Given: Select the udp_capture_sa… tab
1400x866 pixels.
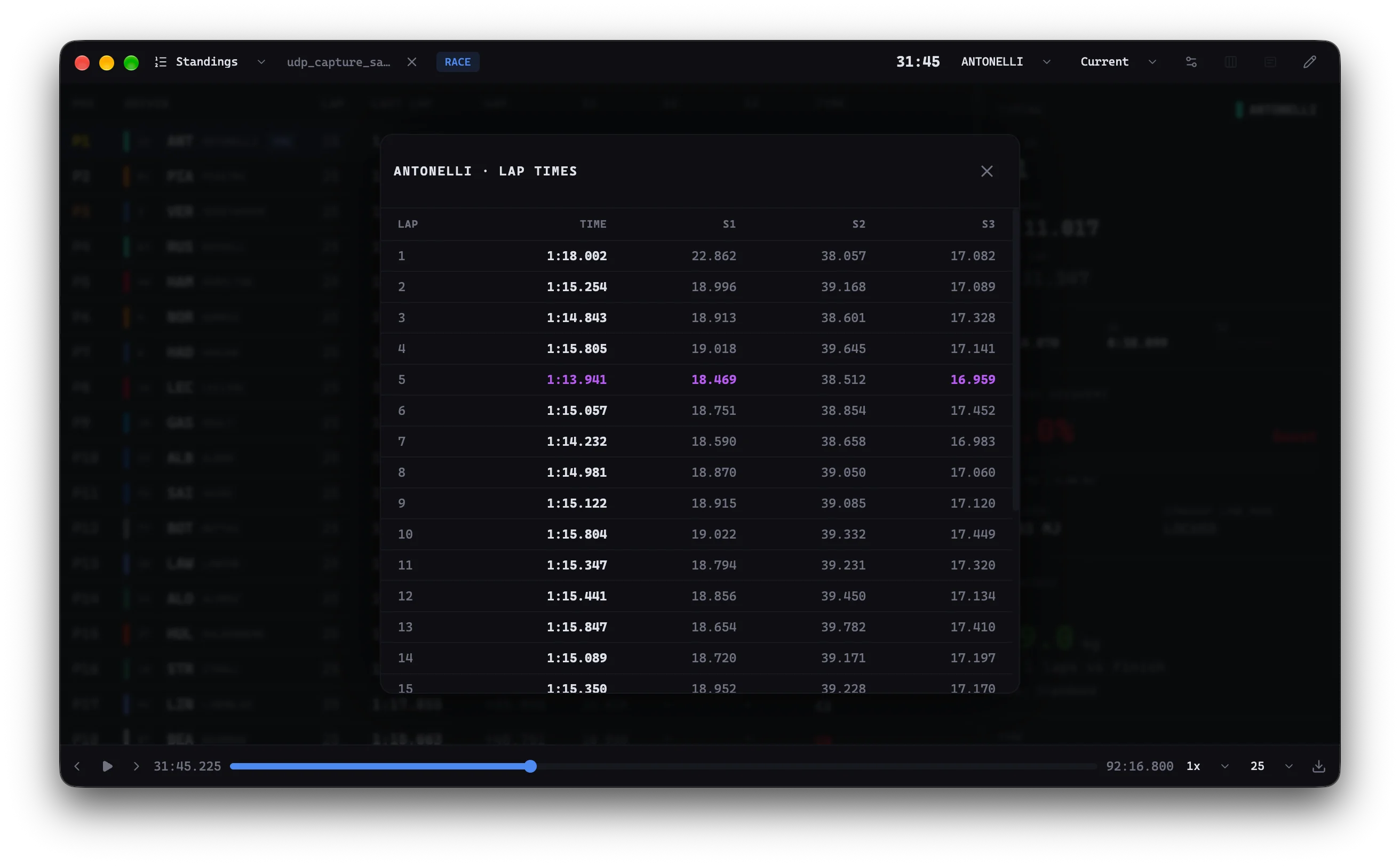Looking at the screenshot, I should point(338,62).
